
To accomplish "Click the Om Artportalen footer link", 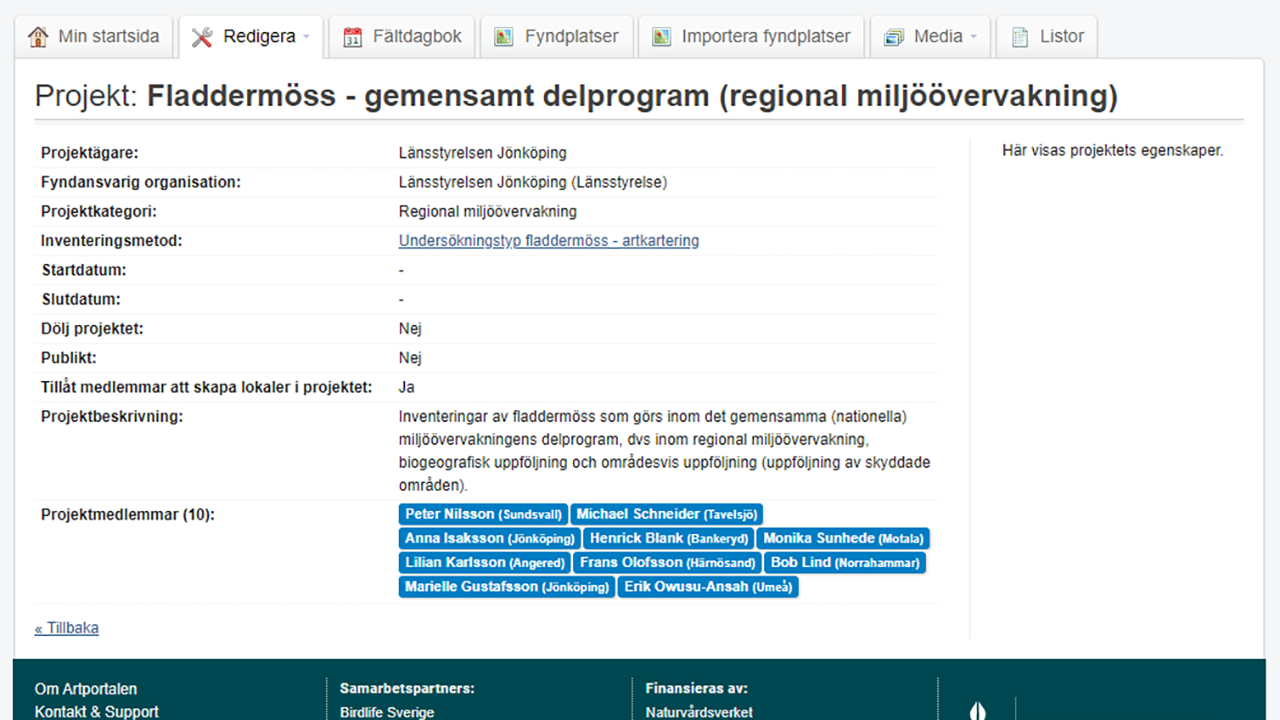I will [x=85, y=689].
